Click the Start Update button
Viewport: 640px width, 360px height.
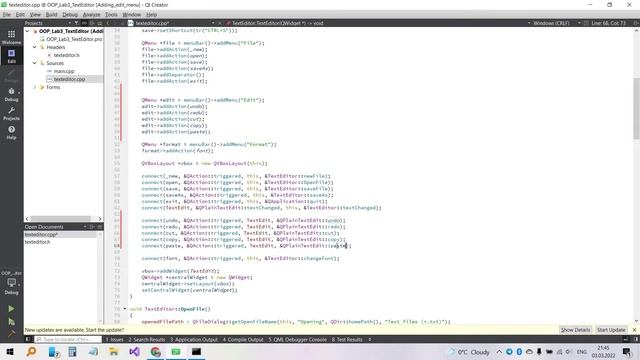611,330
